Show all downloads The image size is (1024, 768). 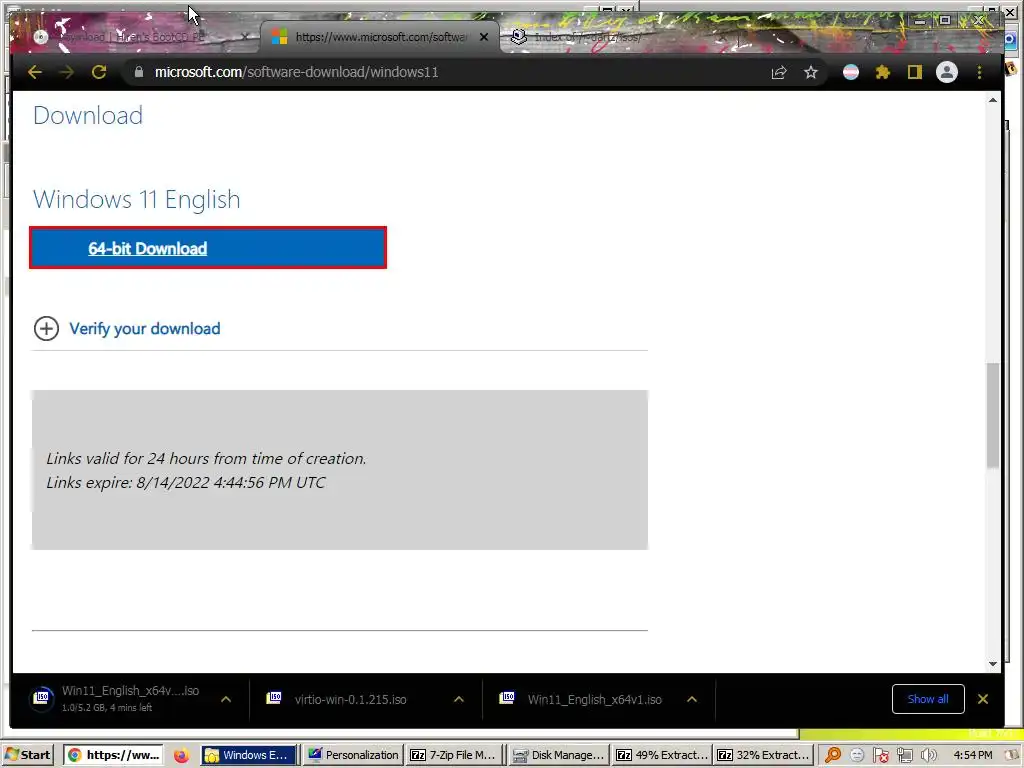[928, 699]
